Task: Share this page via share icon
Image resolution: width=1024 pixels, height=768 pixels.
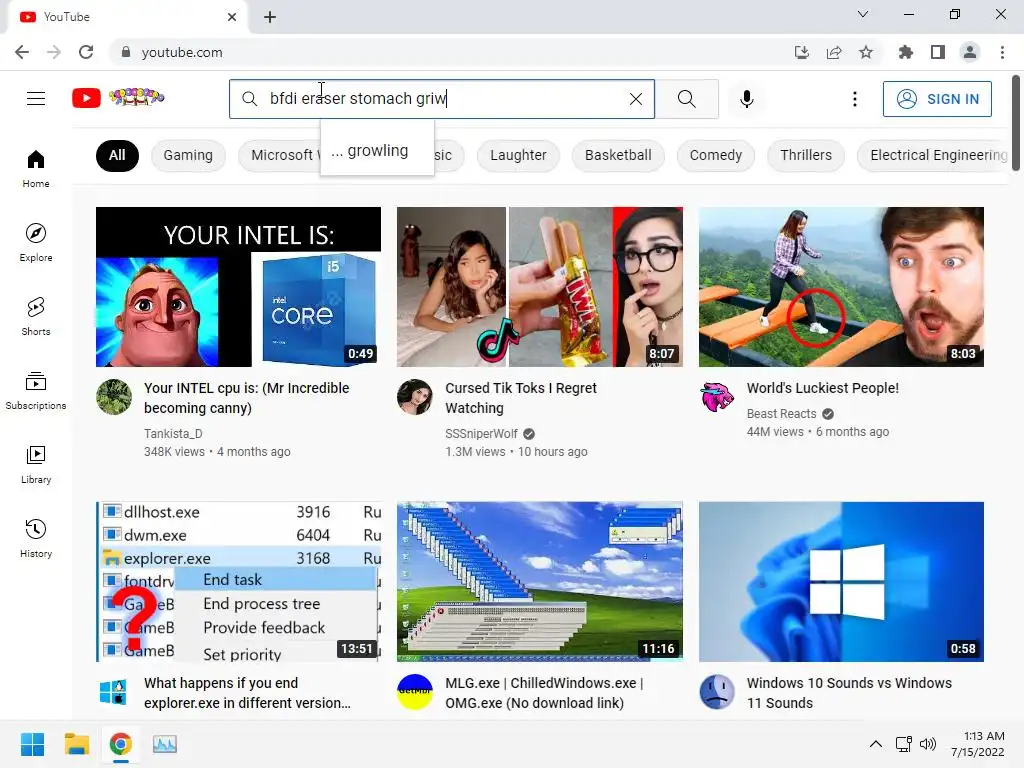Action: click(x=834, y=52)
